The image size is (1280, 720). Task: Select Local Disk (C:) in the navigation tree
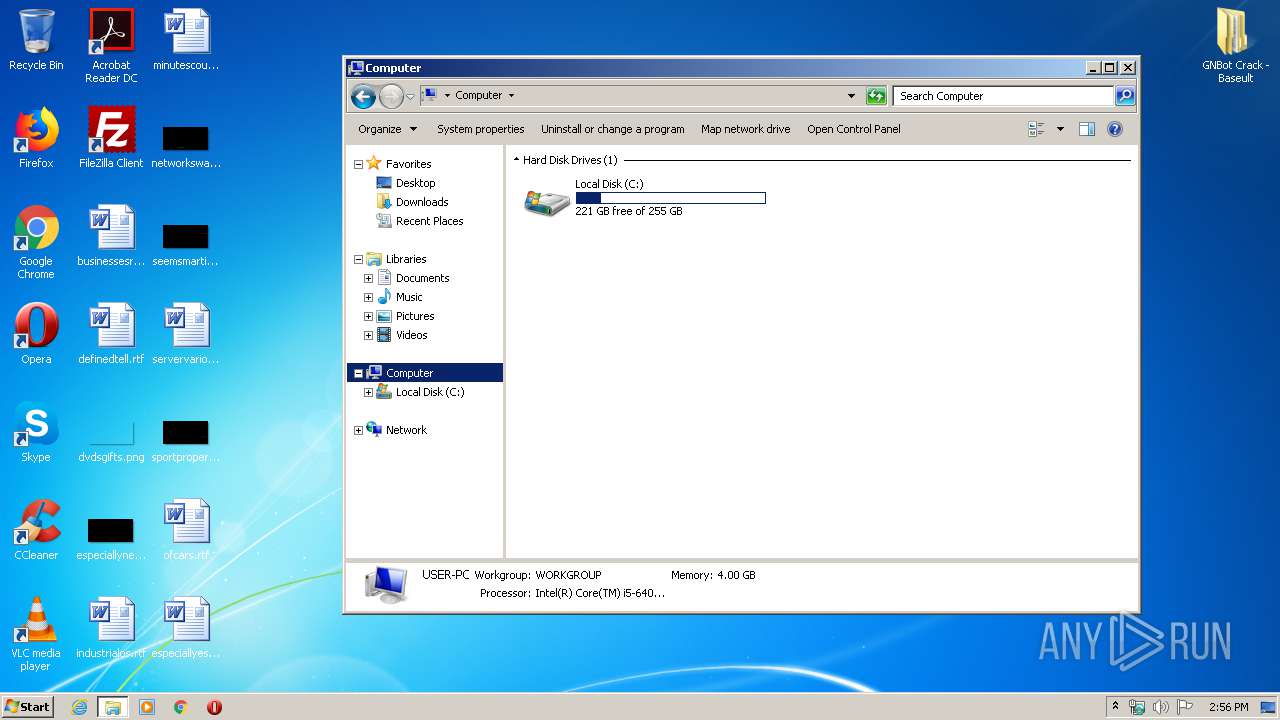point(430,392)
